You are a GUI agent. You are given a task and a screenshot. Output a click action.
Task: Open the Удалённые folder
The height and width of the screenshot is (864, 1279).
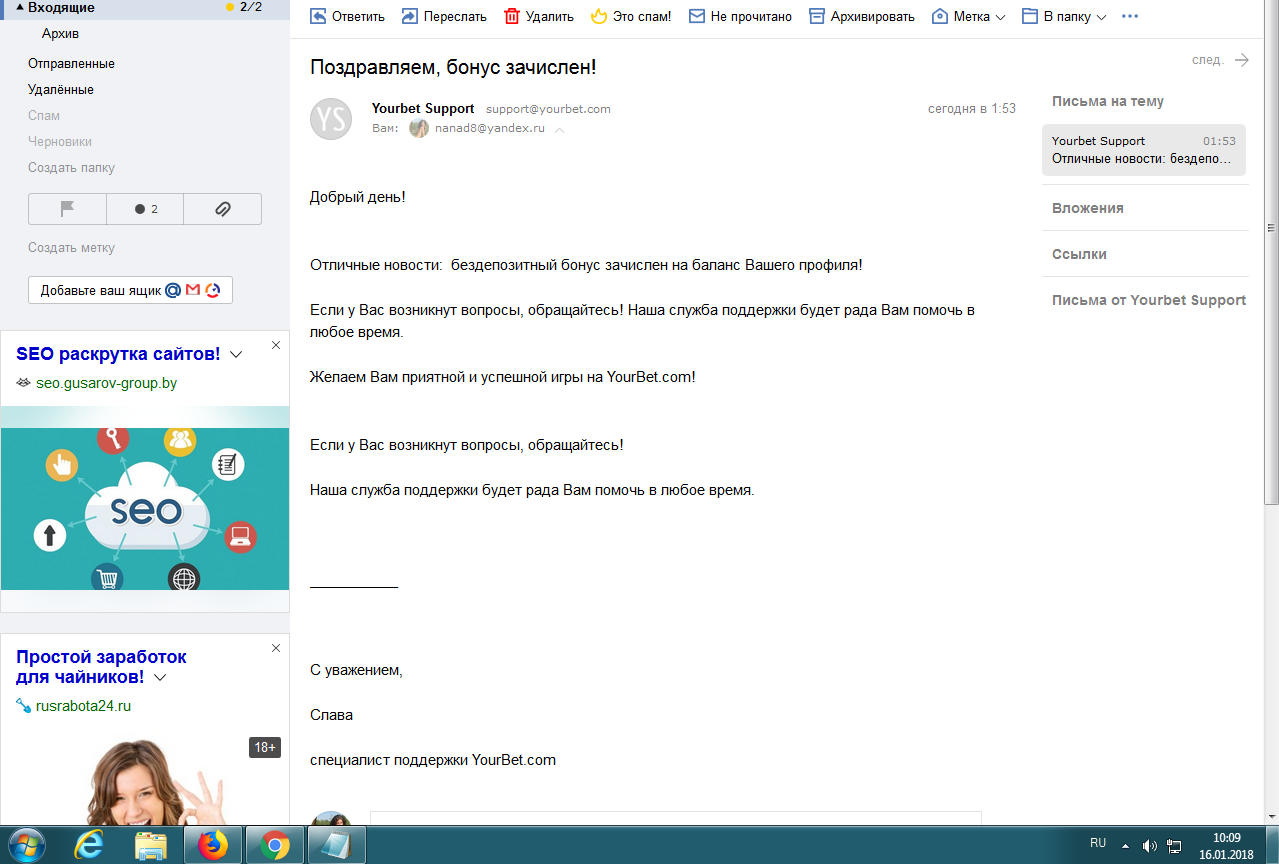[x=61, y=89]
